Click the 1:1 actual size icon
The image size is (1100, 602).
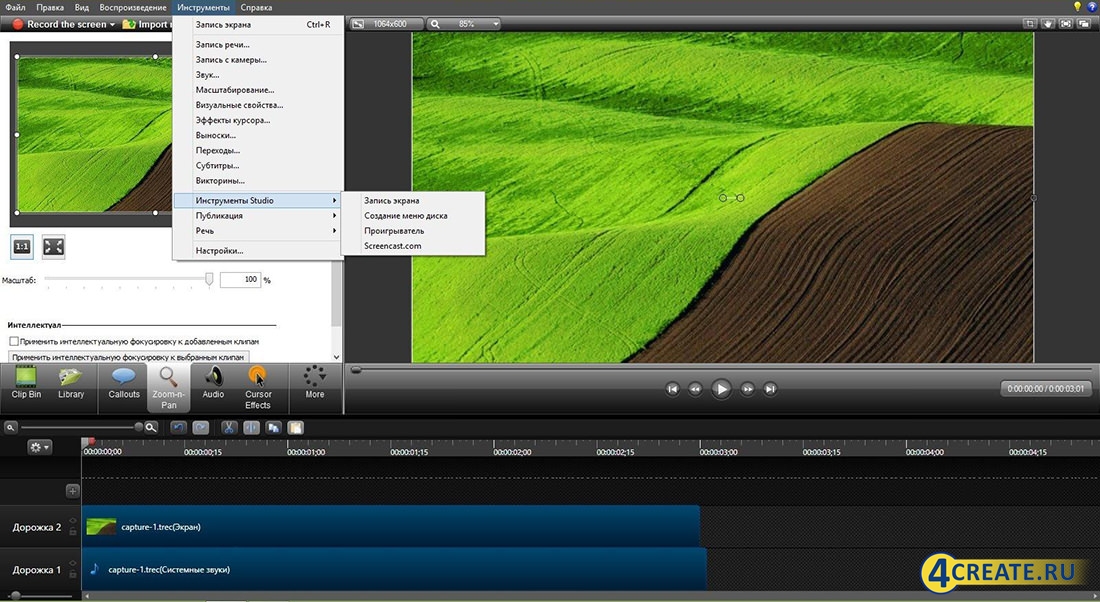click(22, 246)
